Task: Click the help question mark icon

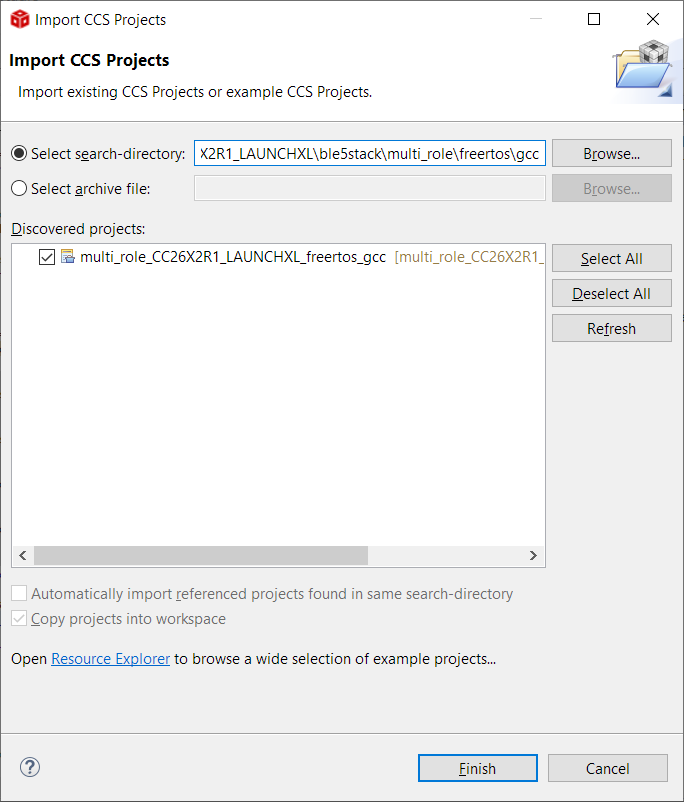Action: (x=29, y=767)
